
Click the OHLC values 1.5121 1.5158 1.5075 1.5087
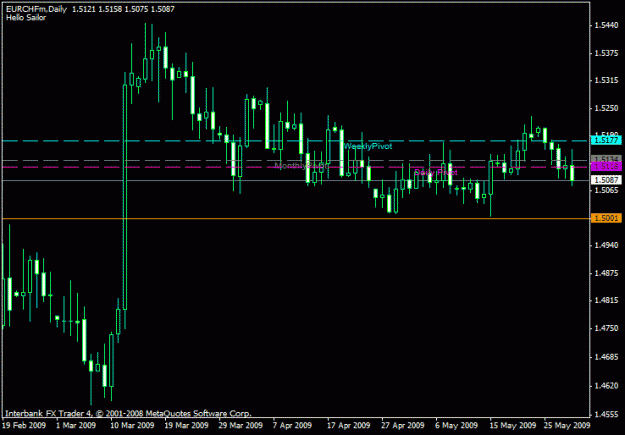123,9
